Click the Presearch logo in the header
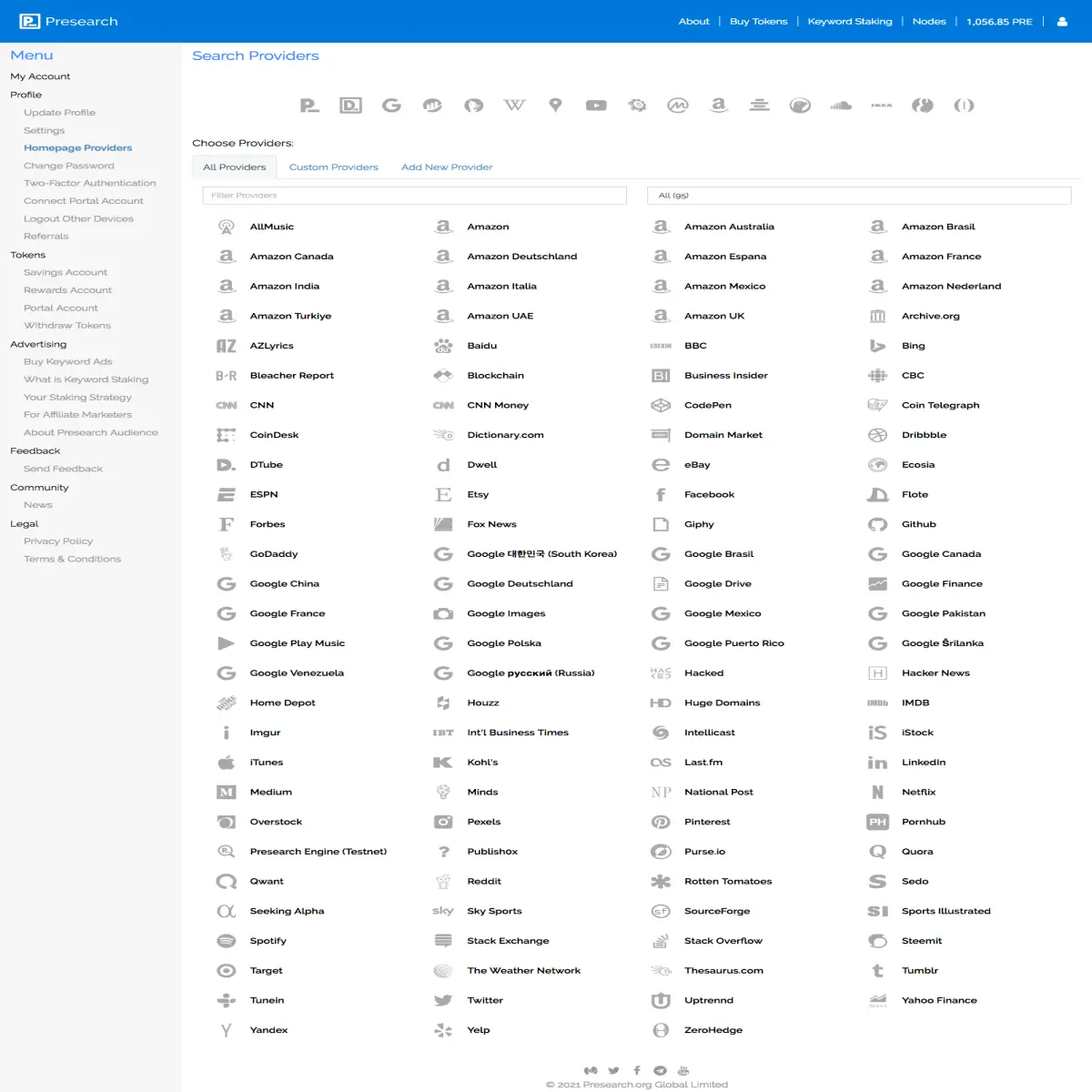1092x1092 pixels. tap(69, 21)
